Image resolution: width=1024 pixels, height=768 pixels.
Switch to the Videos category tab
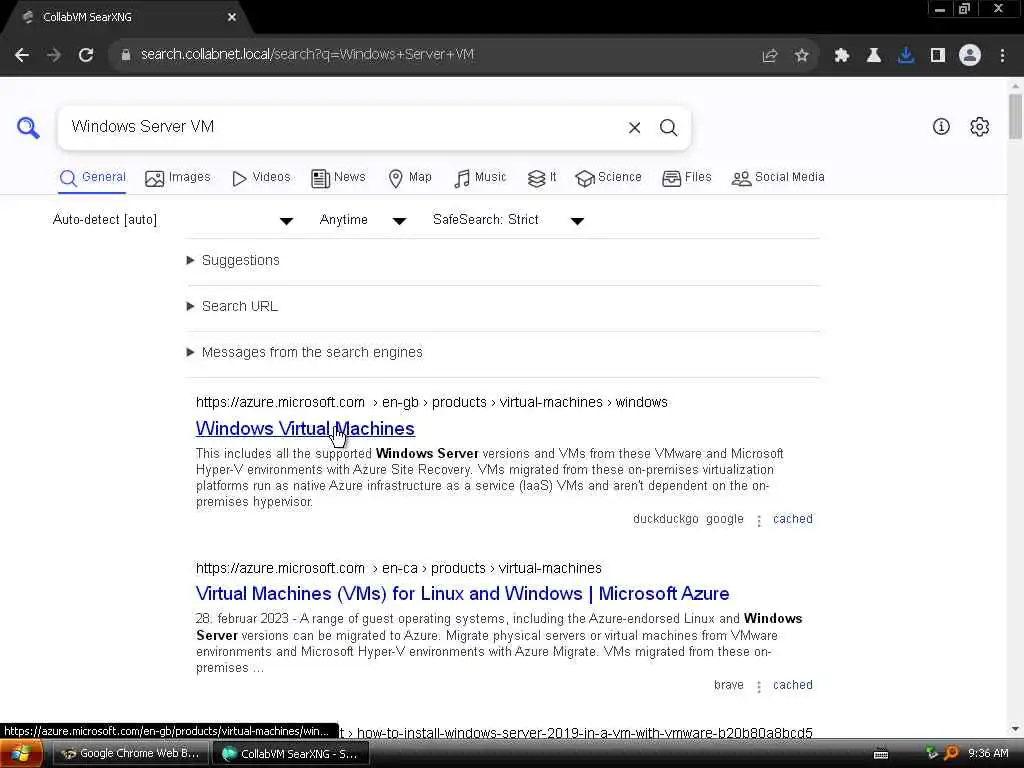coord(261,178)
